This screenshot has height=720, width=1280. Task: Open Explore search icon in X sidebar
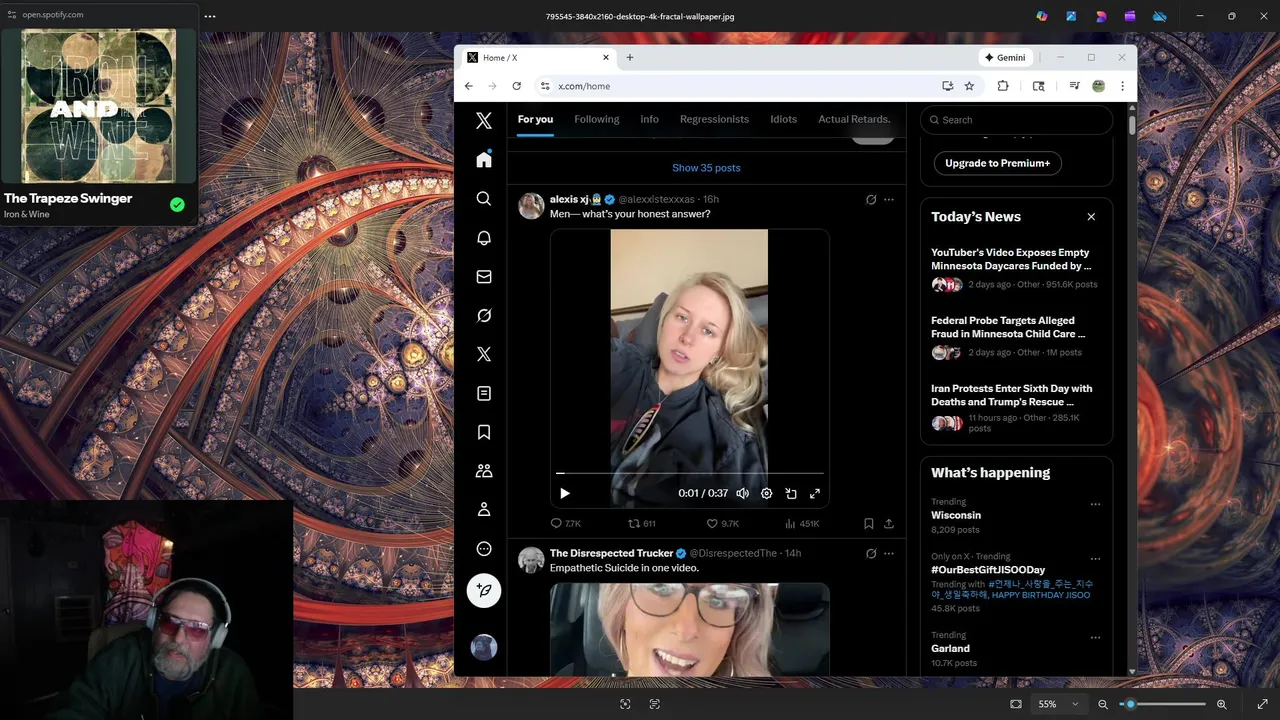[484, 199]
